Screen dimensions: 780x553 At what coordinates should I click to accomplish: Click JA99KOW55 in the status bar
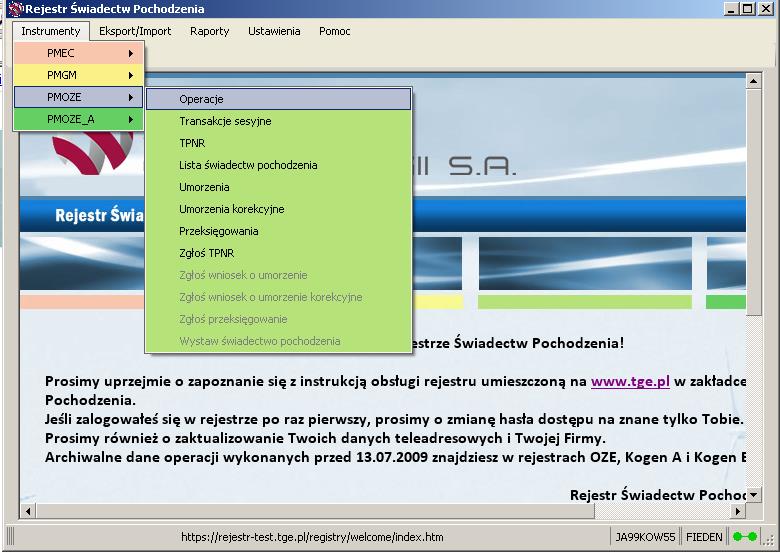(x=645, y=537)
